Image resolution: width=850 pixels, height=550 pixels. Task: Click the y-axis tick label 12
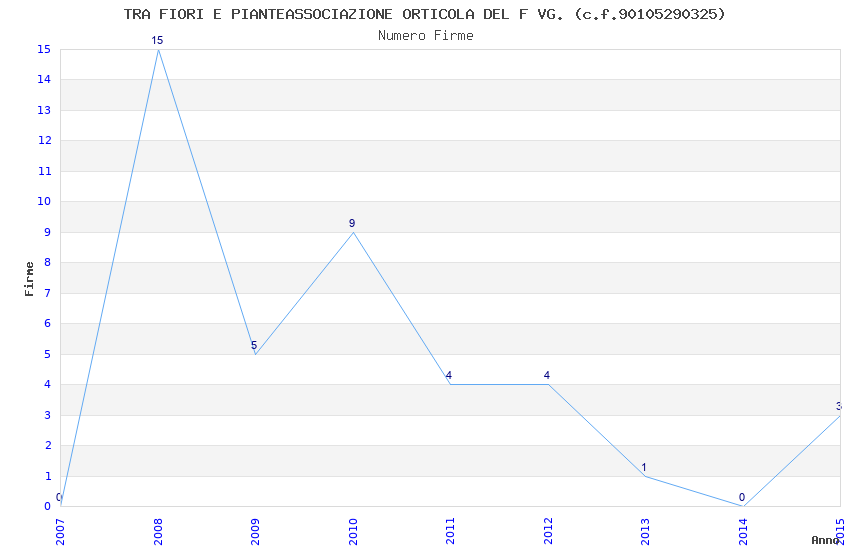(44, 140)
